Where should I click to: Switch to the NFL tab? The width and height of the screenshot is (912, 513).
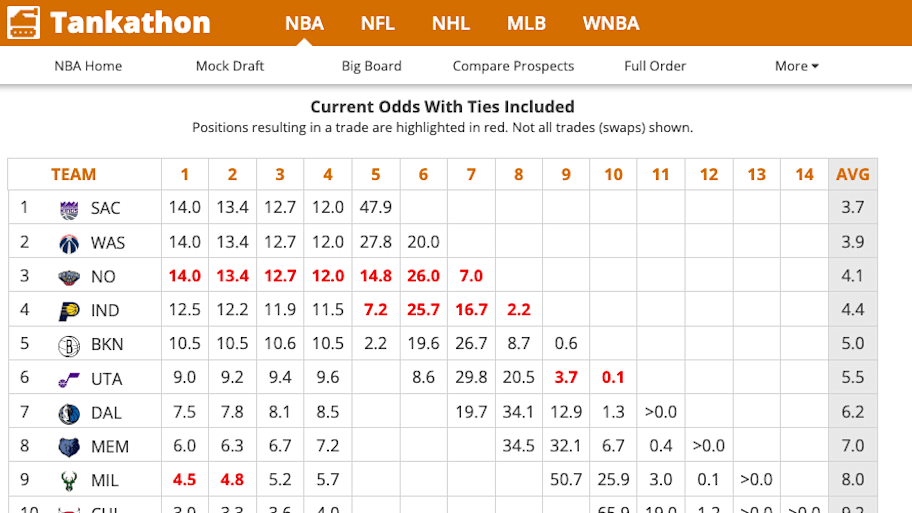click(x=377, y=23)
